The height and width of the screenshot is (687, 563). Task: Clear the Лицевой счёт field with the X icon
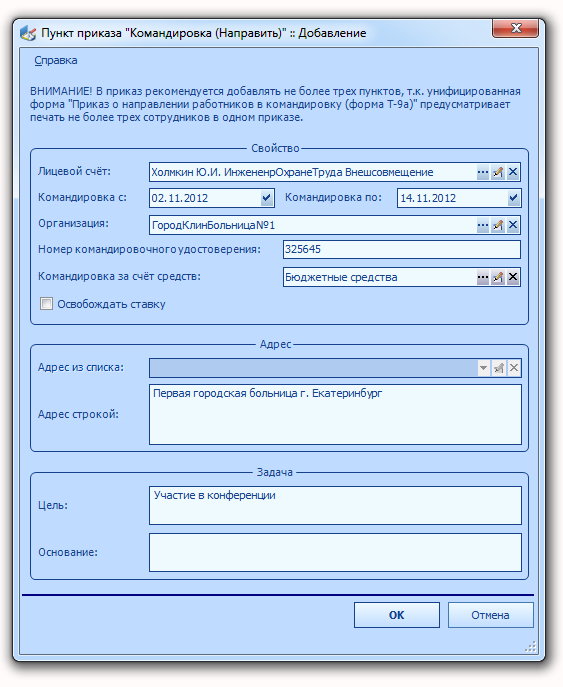513,172
